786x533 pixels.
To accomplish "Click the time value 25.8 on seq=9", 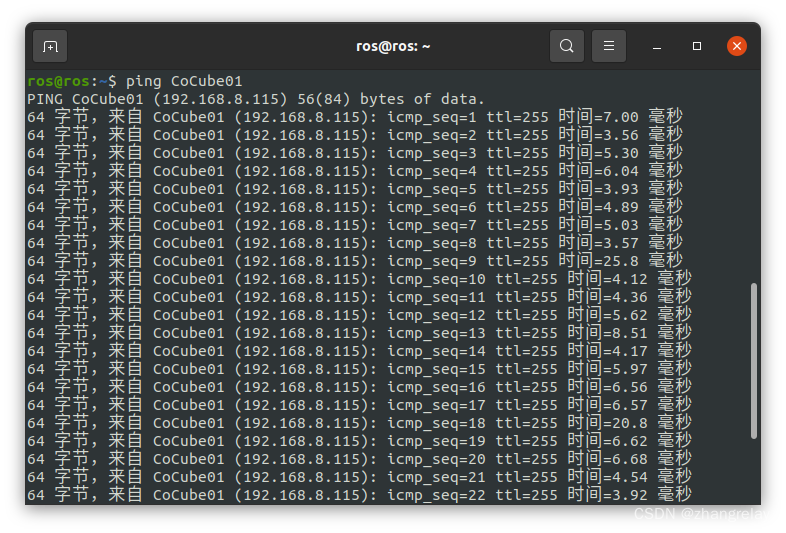I will click(621, 261).
